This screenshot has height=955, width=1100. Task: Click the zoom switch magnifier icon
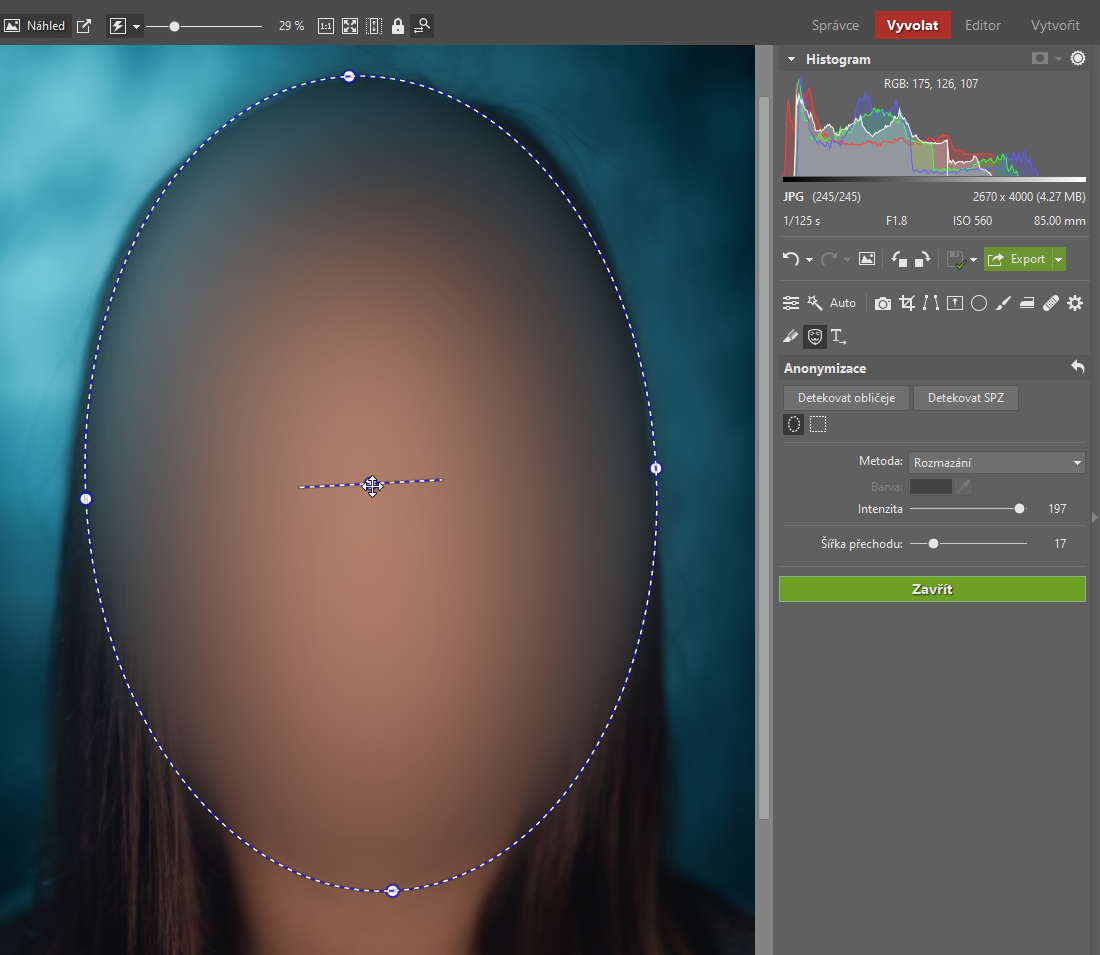point(422,26)
